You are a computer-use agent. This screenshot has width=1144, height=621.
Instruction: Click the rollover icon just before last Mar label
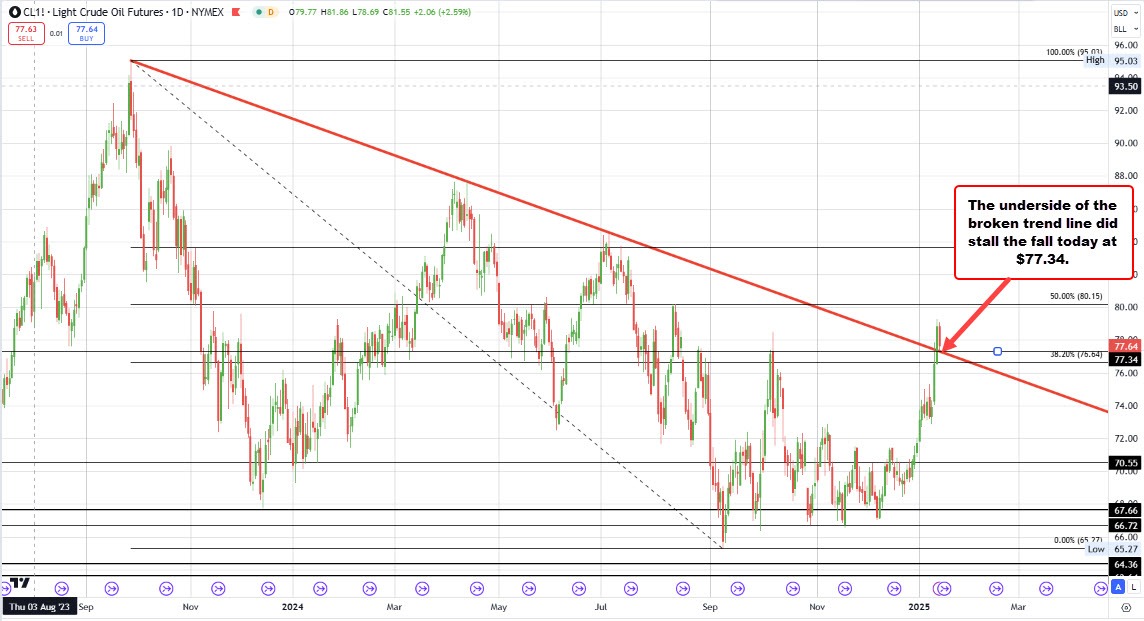pos(996,588)
